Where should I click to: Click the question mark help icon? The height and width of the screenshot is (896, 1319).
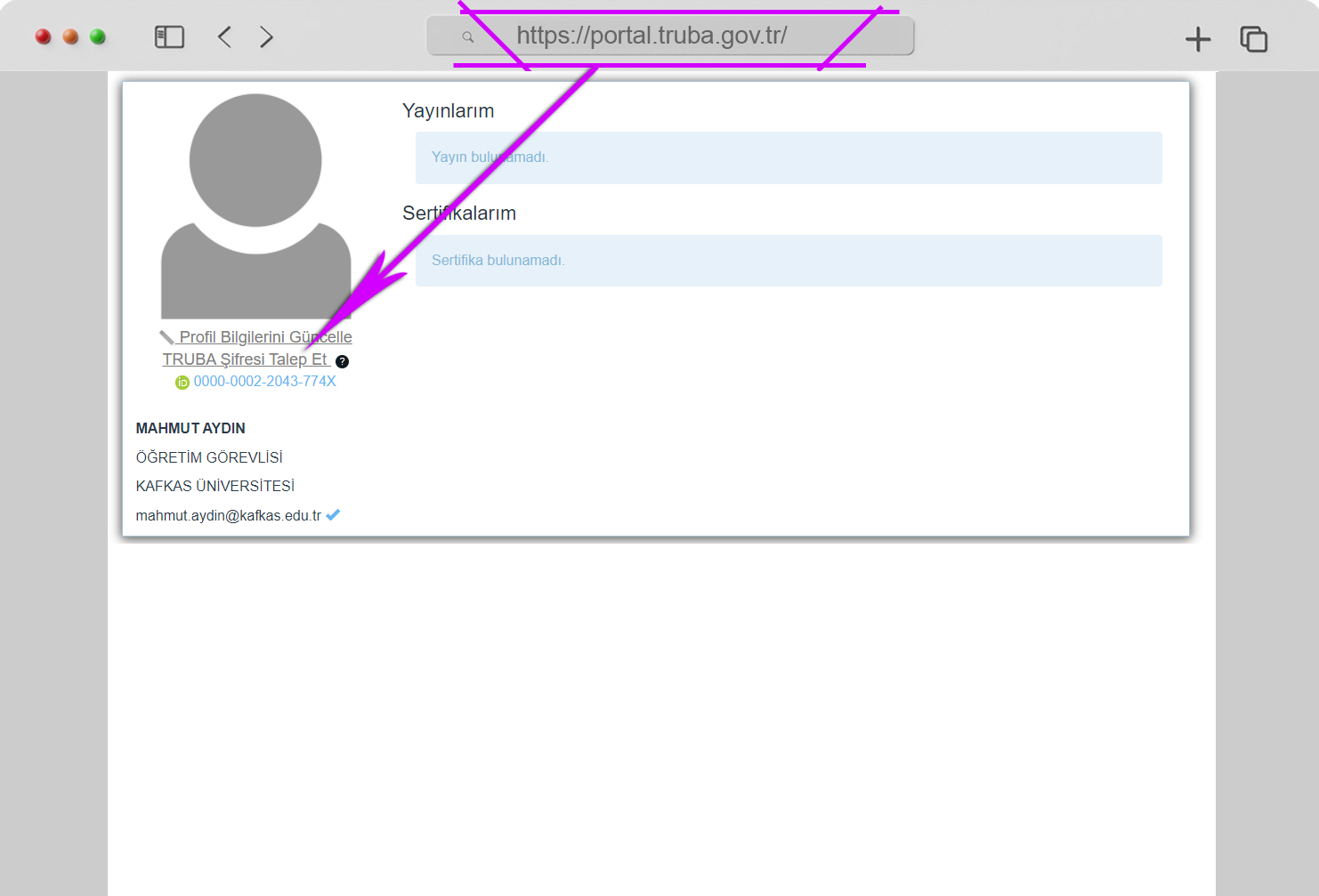[342, 361]
